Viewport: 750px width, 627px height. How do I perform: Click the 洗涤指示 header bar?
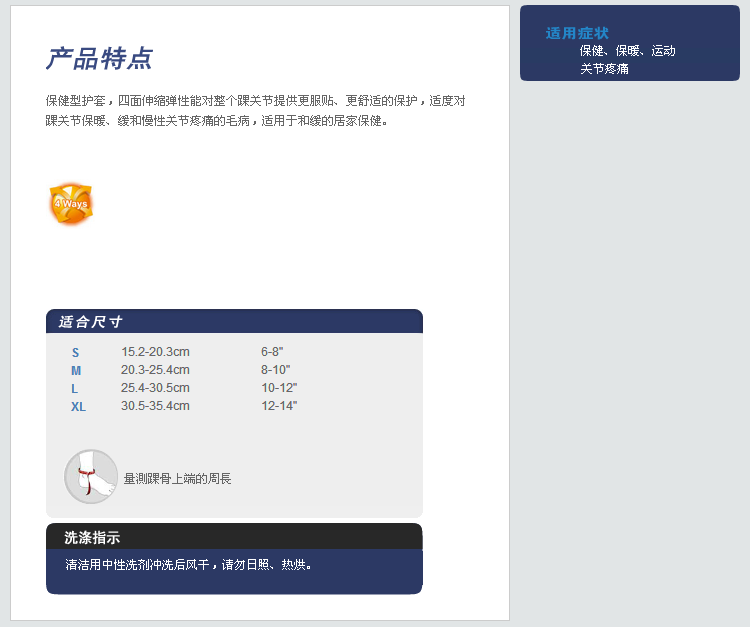[x=234, y=537]
